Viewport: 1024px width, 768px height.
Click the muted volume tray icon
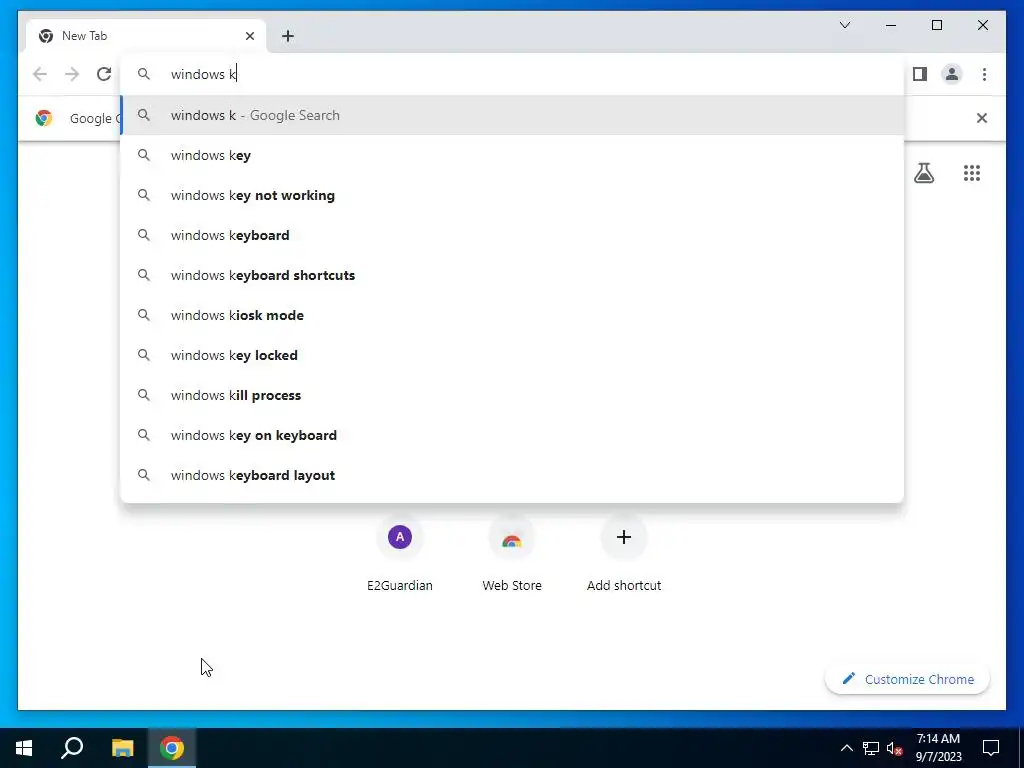click(x=895, y=748)
